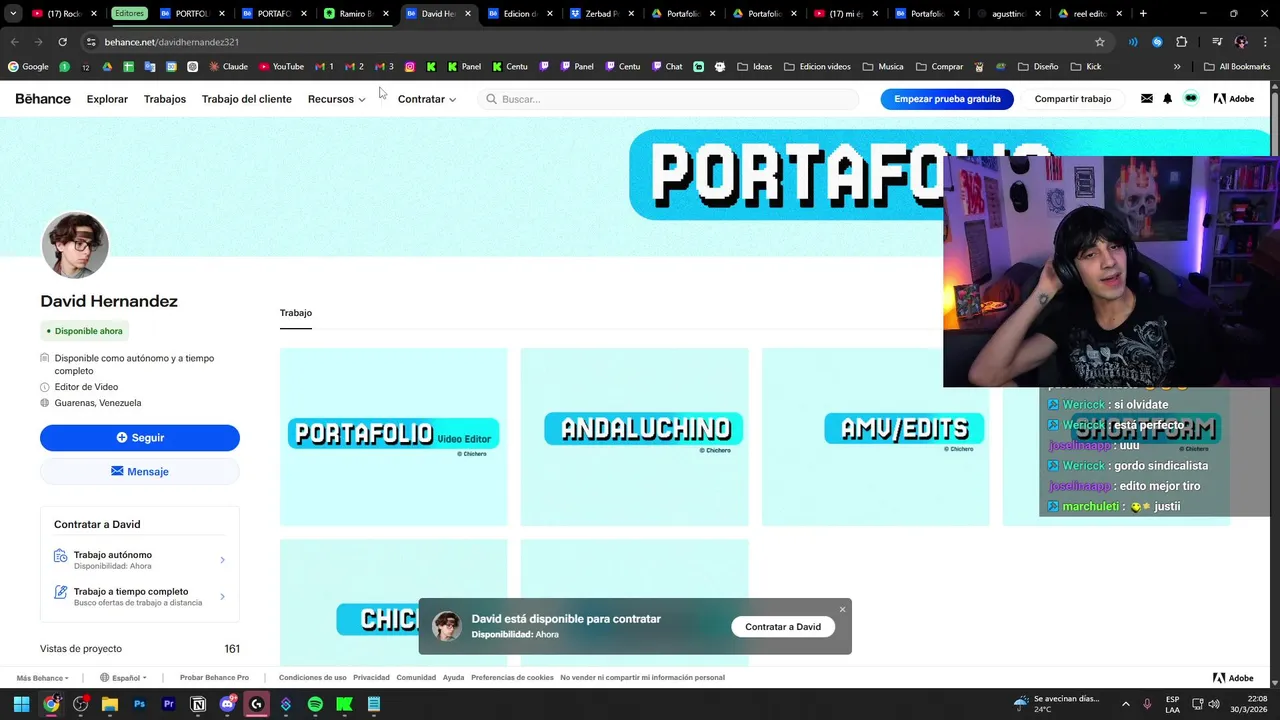Open the Edicion videos bookmark folder
This screenshot has width=1280, height=720.
tap(817, 67)
